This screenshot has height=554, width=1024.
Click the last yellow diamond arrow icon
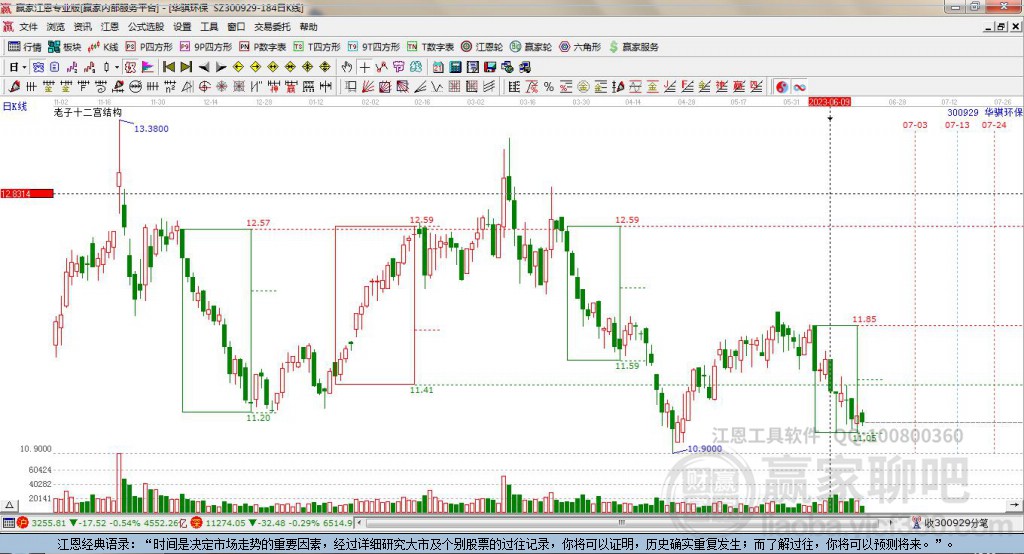(325, 67)
